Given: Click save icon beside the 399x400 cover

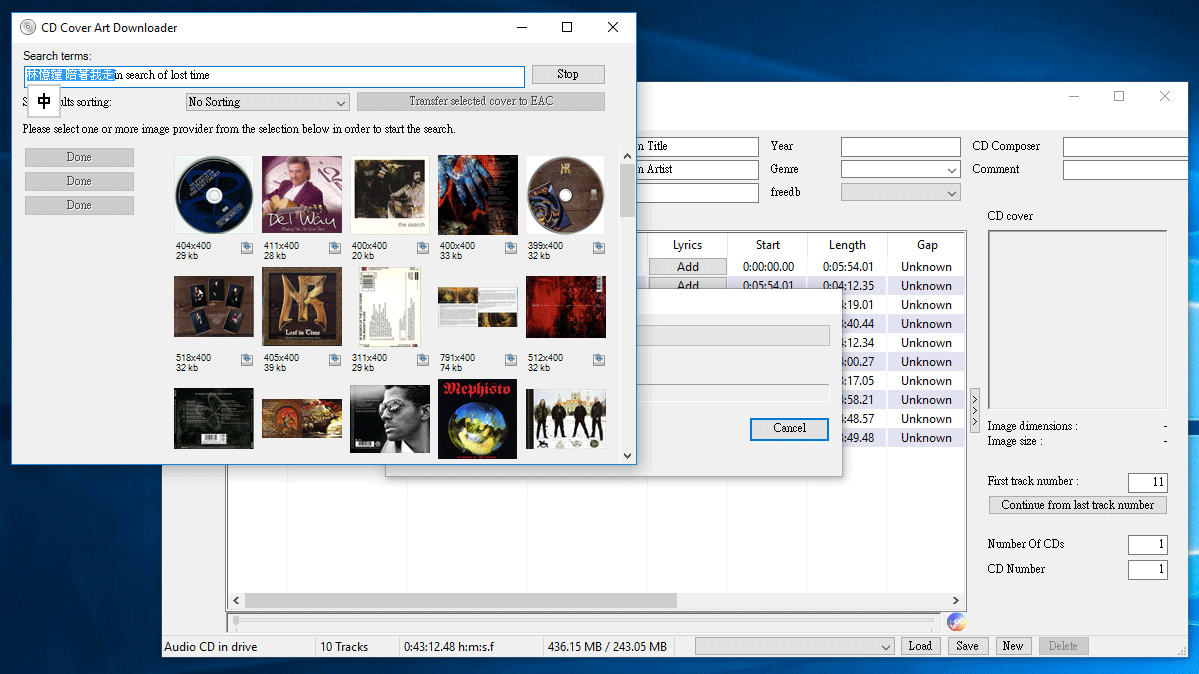Looking at the screenshot, I should (x=599, y=248).
